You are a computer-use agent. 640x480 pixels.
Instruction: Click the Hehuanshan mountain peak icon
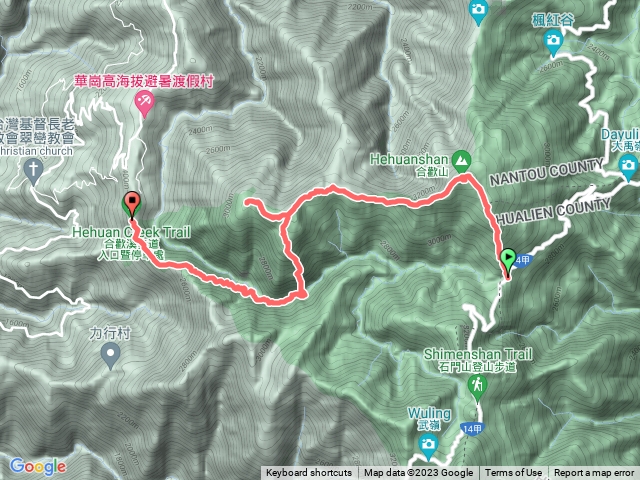click(461, 160)
